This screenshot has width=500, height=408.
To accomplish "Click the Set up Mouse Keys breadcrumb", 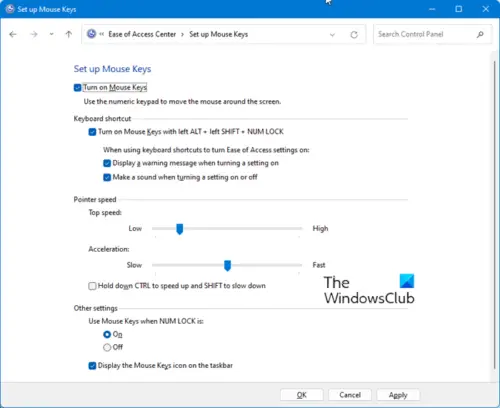I will (218, 34).
